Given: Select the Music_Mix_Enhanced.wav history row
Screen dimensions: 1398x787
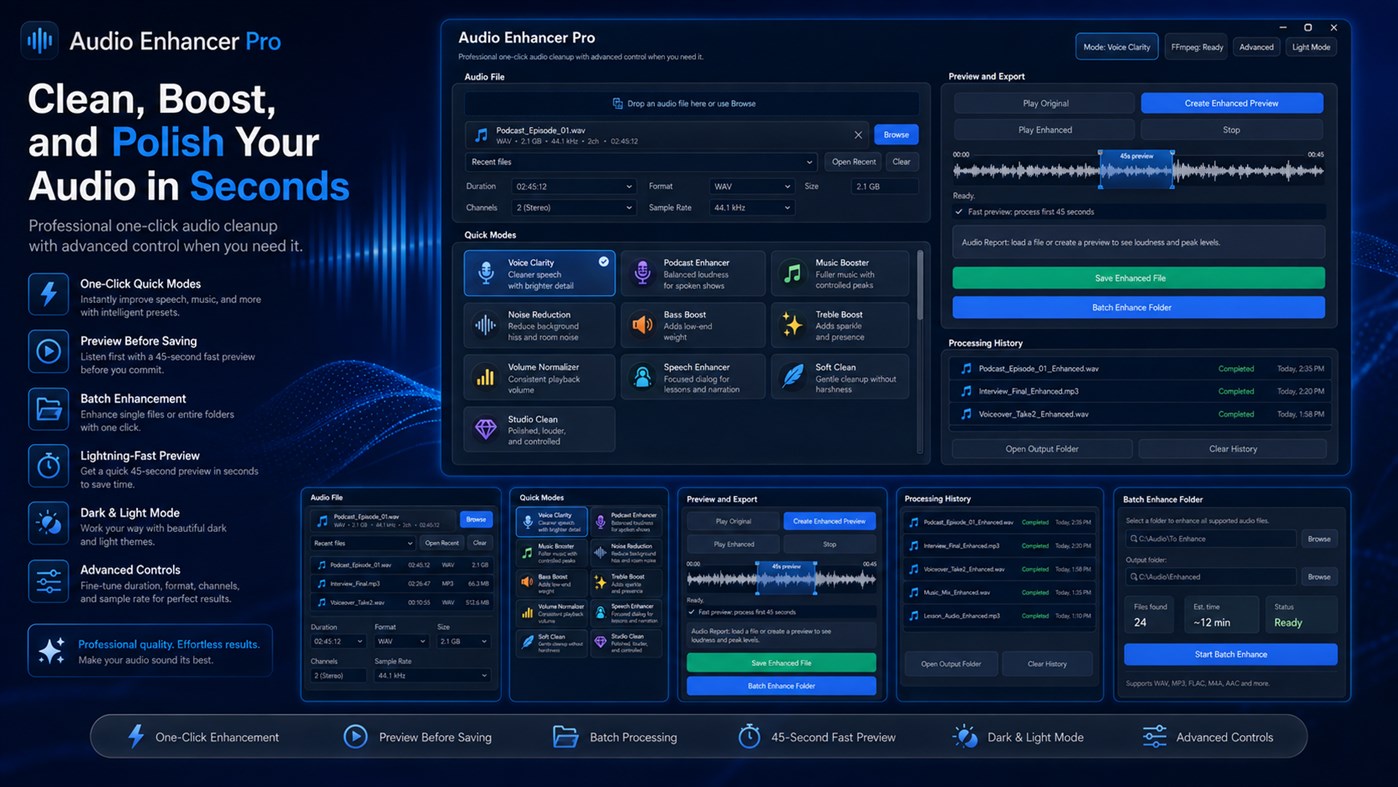Looking at the screenshot, I should [x=1000, y=592].
